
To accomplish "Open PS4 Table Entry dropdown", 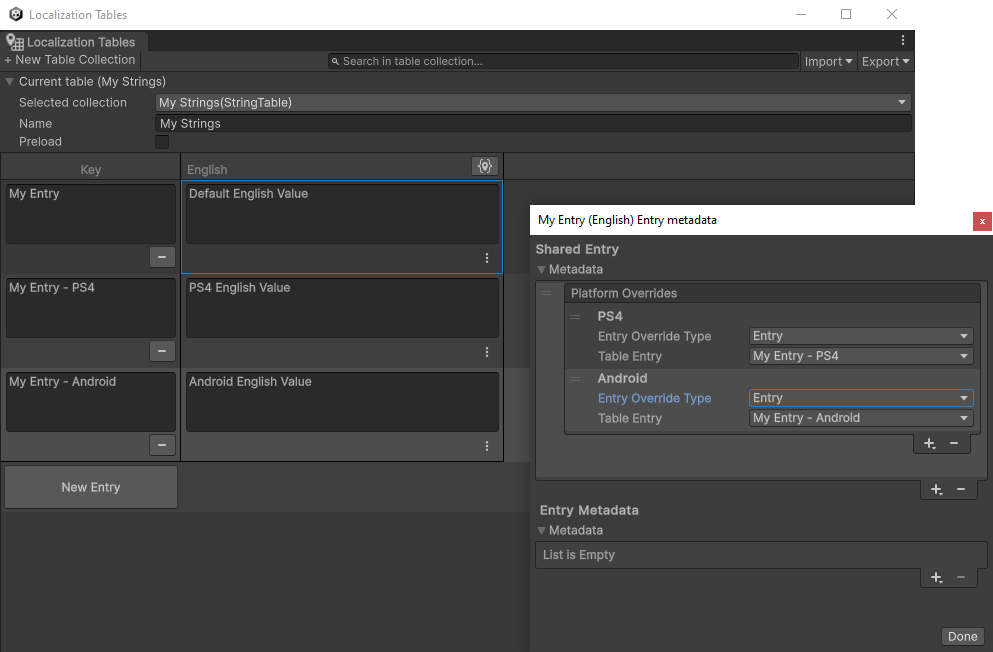I will 861,356.
